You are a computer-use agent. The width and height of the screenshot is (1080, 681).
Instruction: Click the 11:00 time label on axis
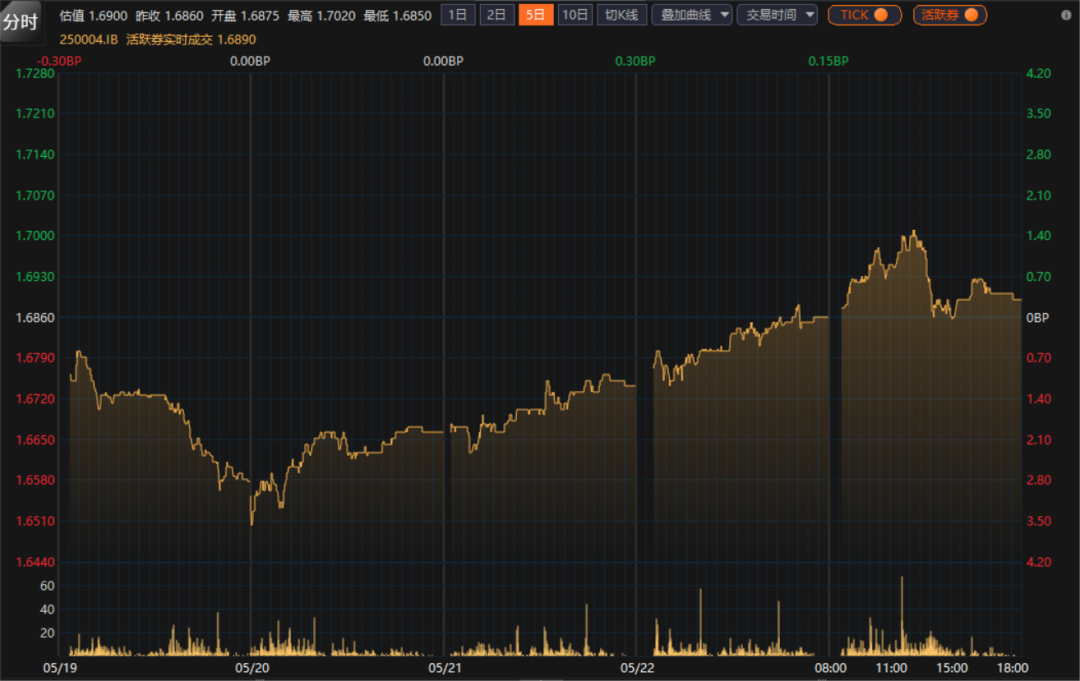[891, 667]
